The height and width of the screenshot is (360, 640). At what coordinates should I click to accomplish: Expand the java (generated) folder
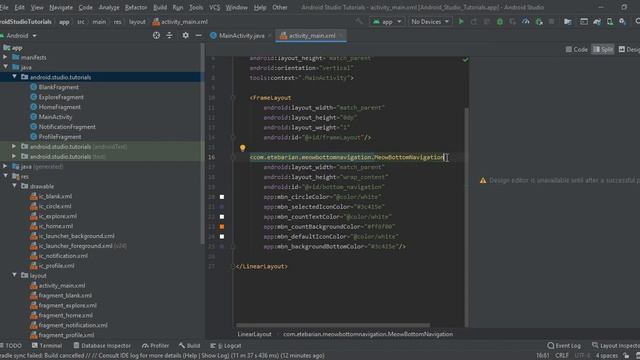coord(5,166)
